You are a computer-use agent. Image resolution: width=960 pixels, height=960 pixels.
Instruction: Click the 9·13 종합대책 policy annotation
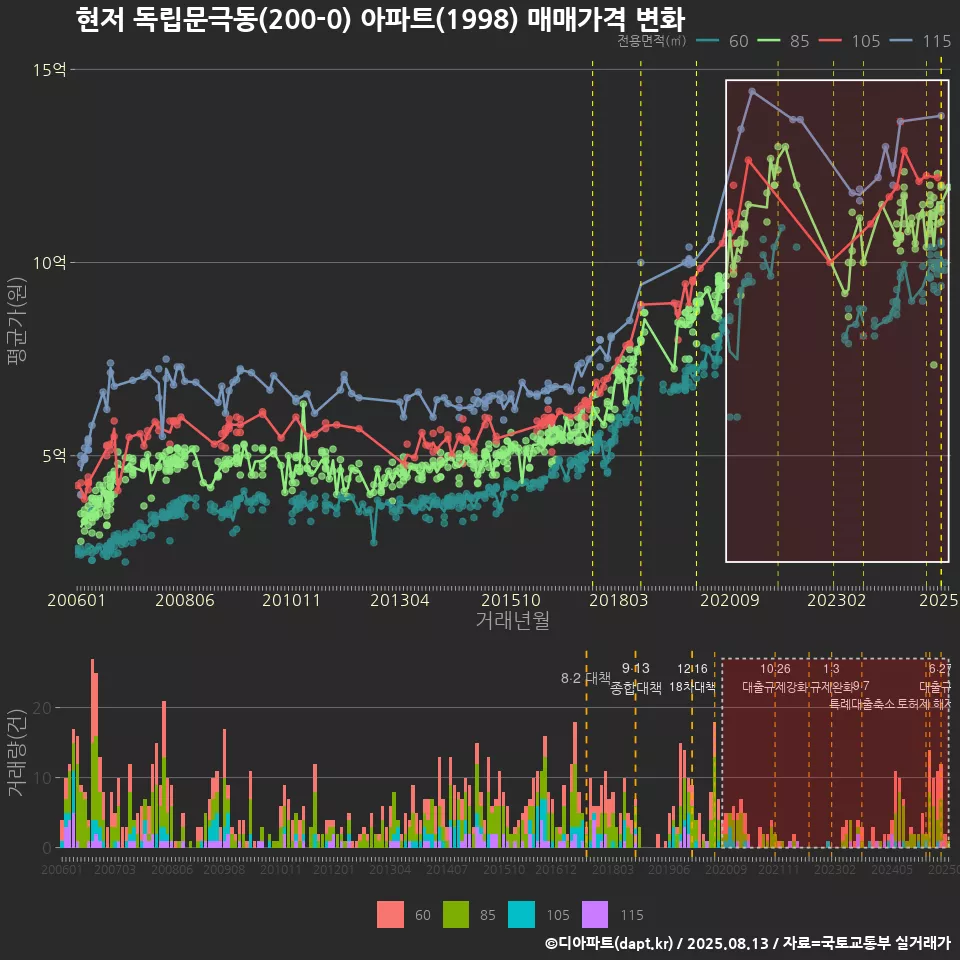636,678
